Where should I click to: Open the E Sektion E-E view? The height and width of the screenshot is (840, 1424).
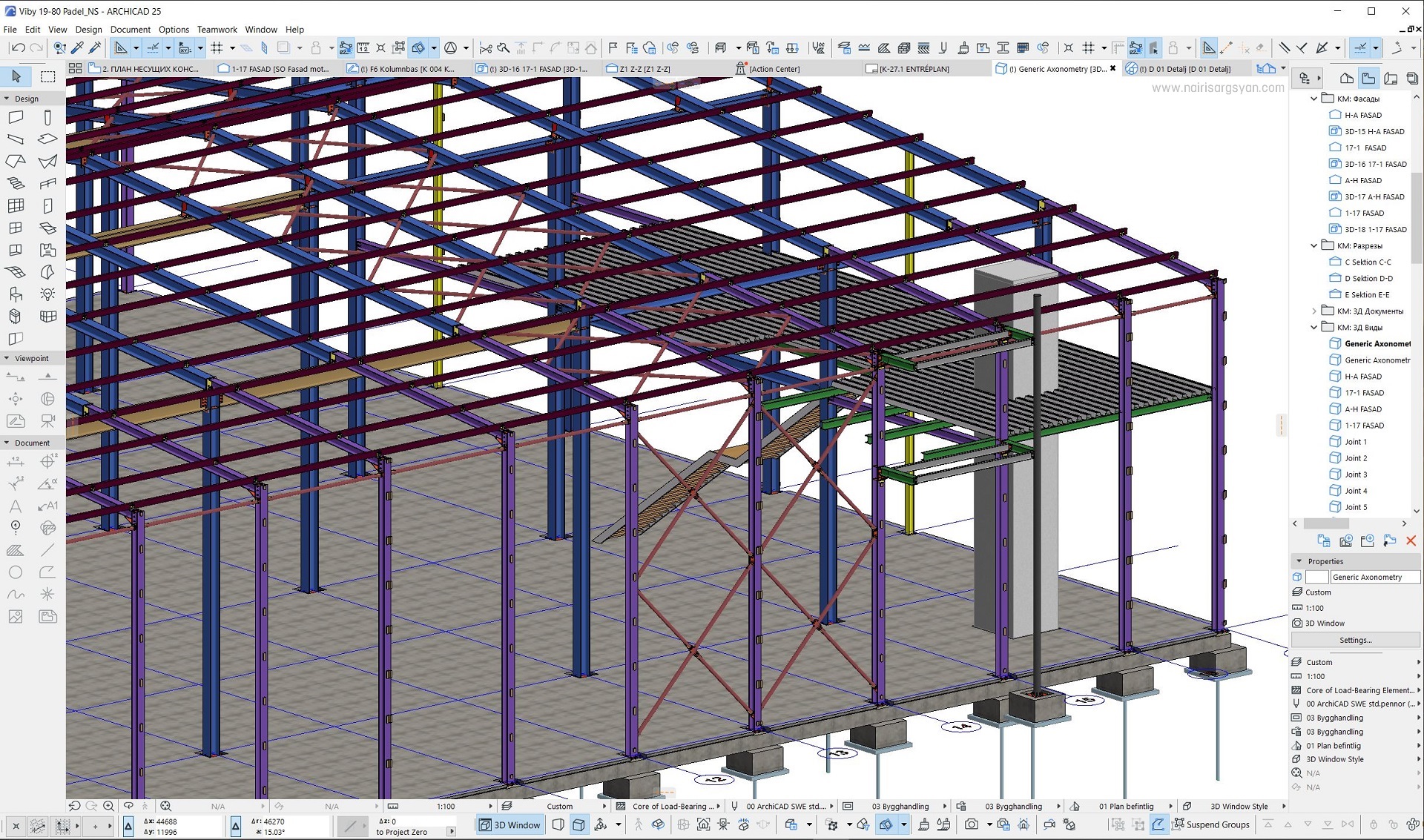click(1367, 294)
